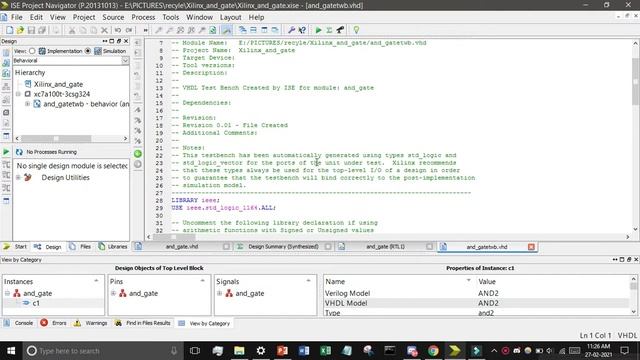Select Xilinx_and_gate in Hierarchy

(58, 84)
